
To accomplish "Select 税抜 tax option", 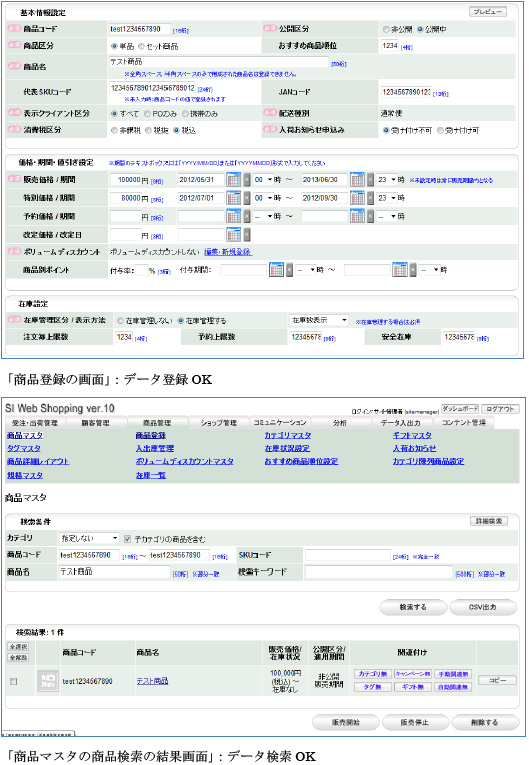I will (148, 130).
